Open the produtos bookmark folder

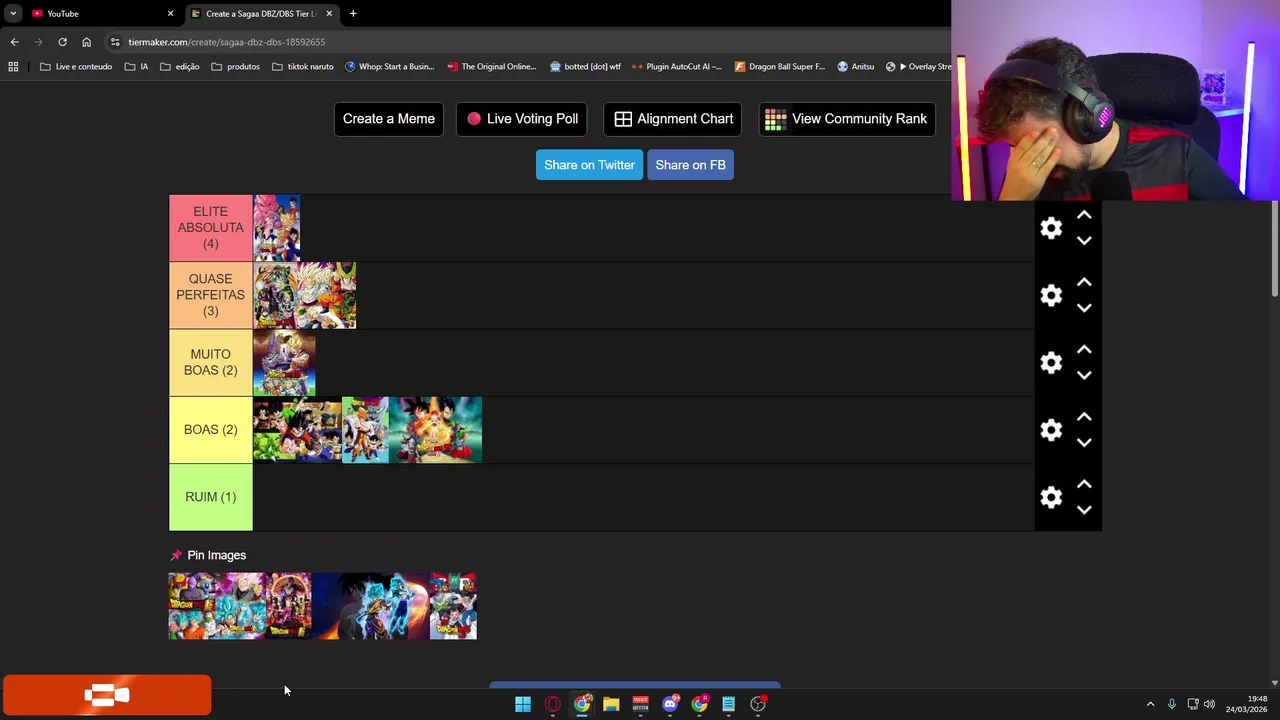[235, 67]
